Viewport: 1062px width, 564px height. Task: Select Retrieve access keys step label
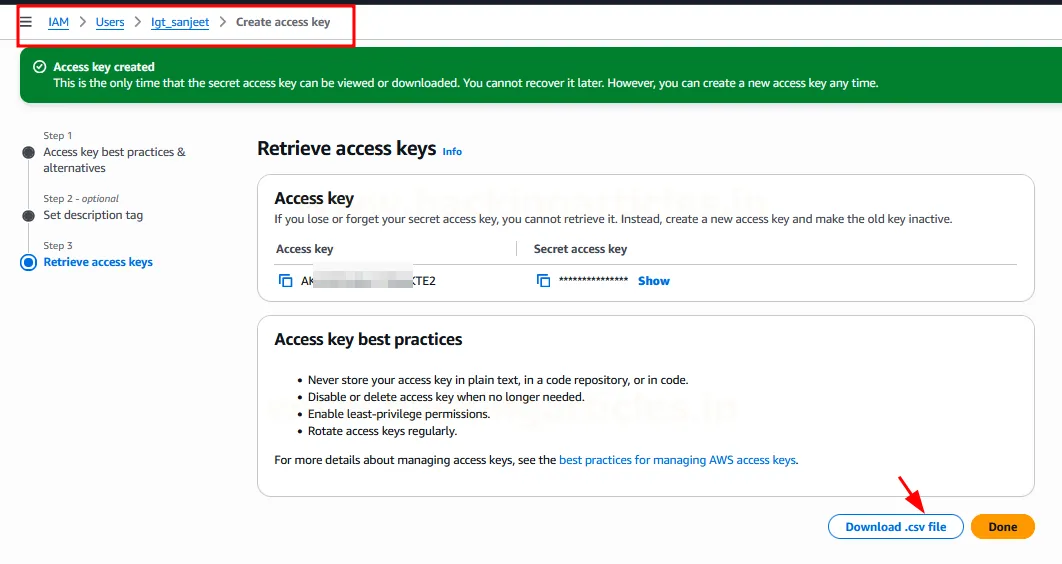(x=98, y=262)
